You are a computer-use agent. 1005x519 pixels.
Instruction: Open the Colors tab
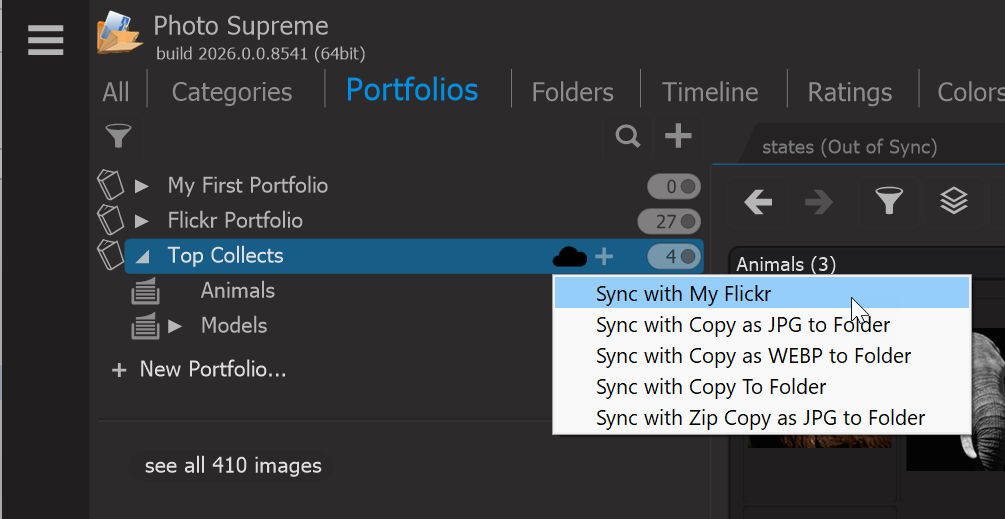coord(970,92)
